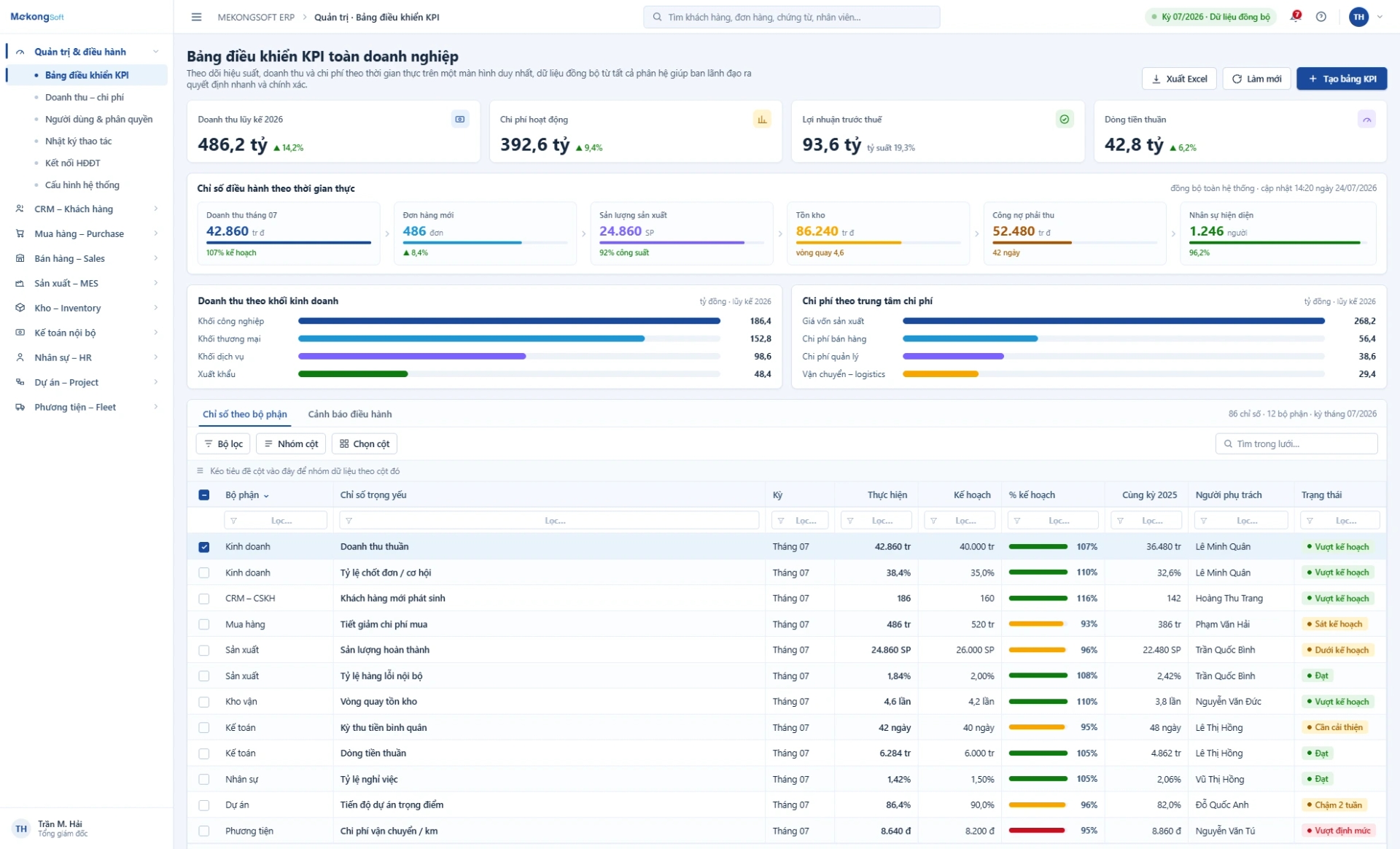This screenshot has height=849, width=1400.
Task: Click the CRM – Khách hàng sidebar icon
Action: (20, 209)
